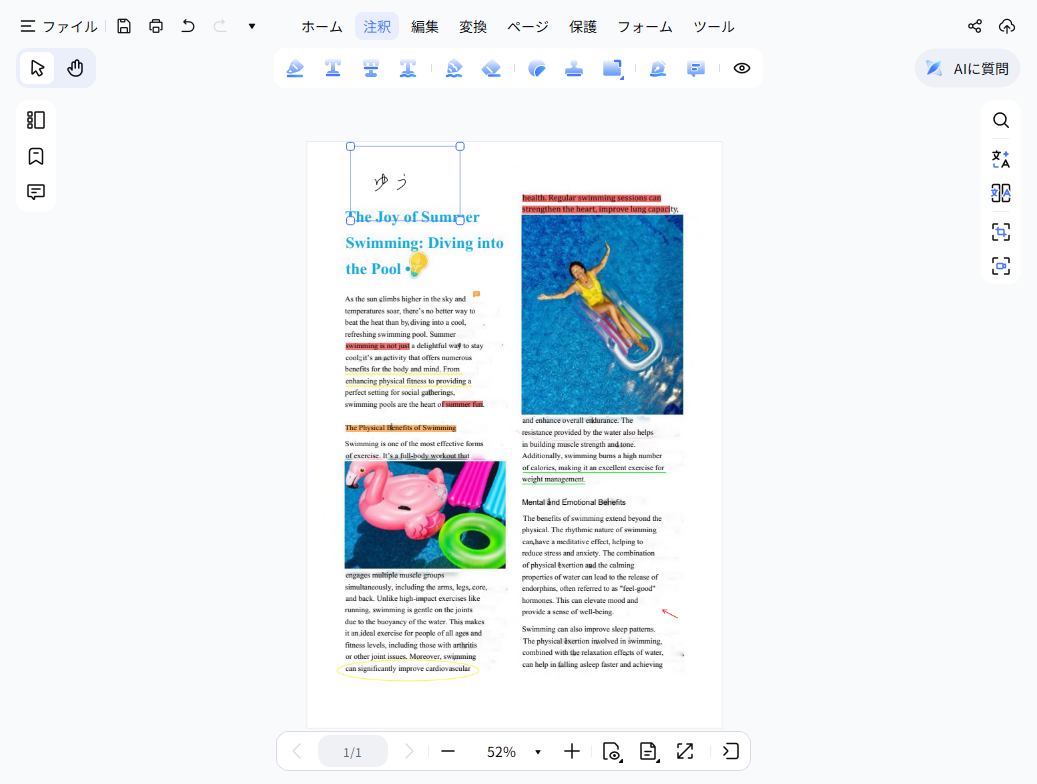Open the bookmarks panel
This screenshot has height=784, width=1037.
(x=36, y=156)
